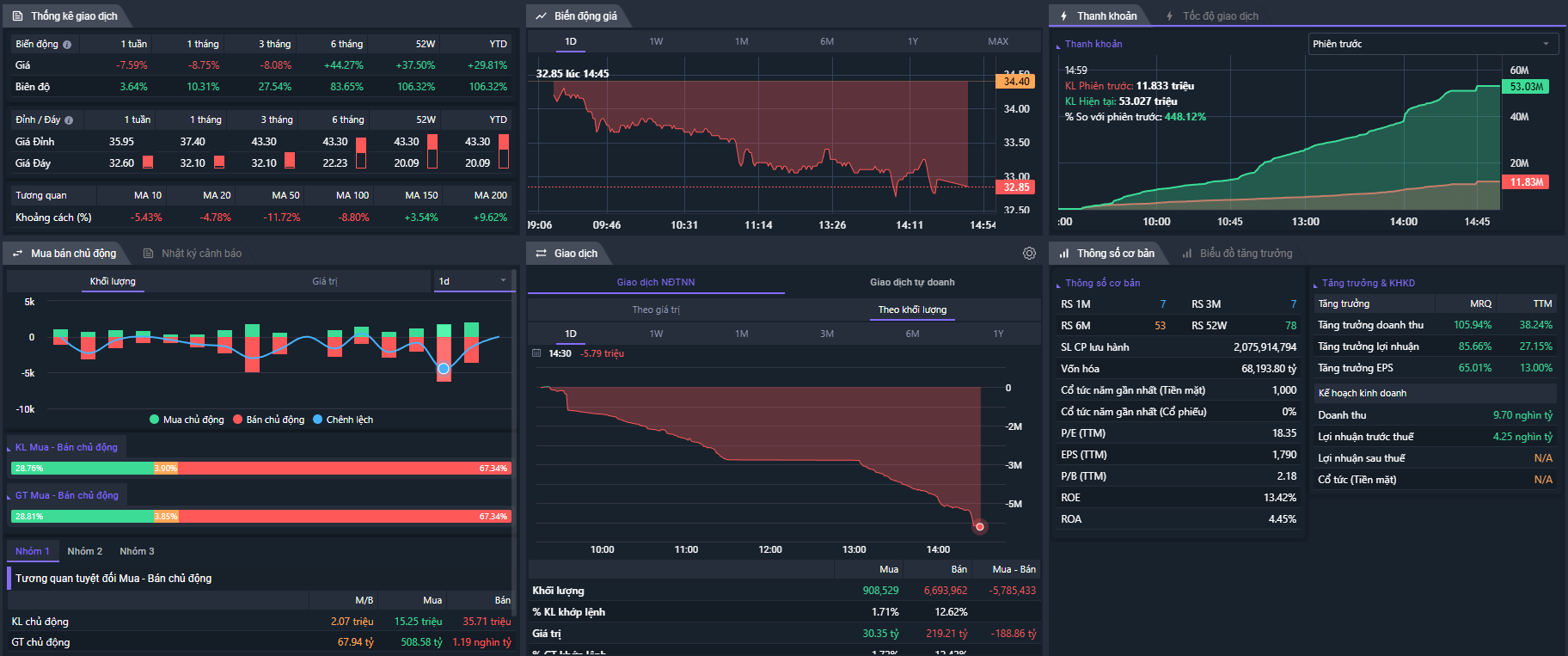Screen dimensions: 1568x656
Task: Select 1Y range in Biến động giá chart
Action: click(913, 41)
